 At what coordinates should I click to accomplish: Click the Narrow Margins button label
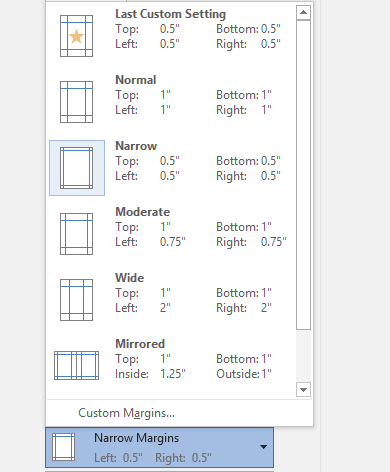pyautogui.click(x=136, y=438)
